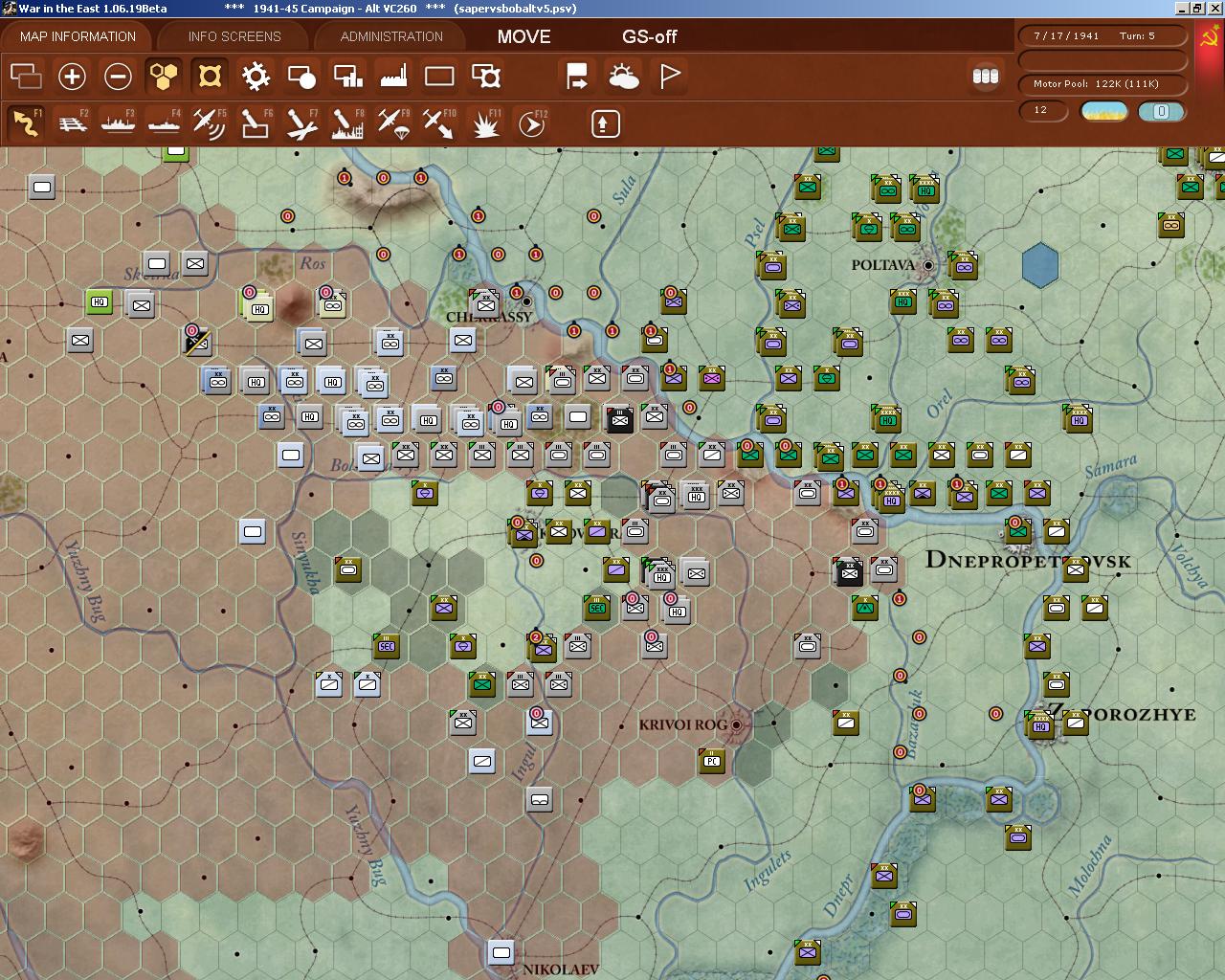Select the F10 air transfer mode icon
1225x980 pixels.
tap(439, 123)
